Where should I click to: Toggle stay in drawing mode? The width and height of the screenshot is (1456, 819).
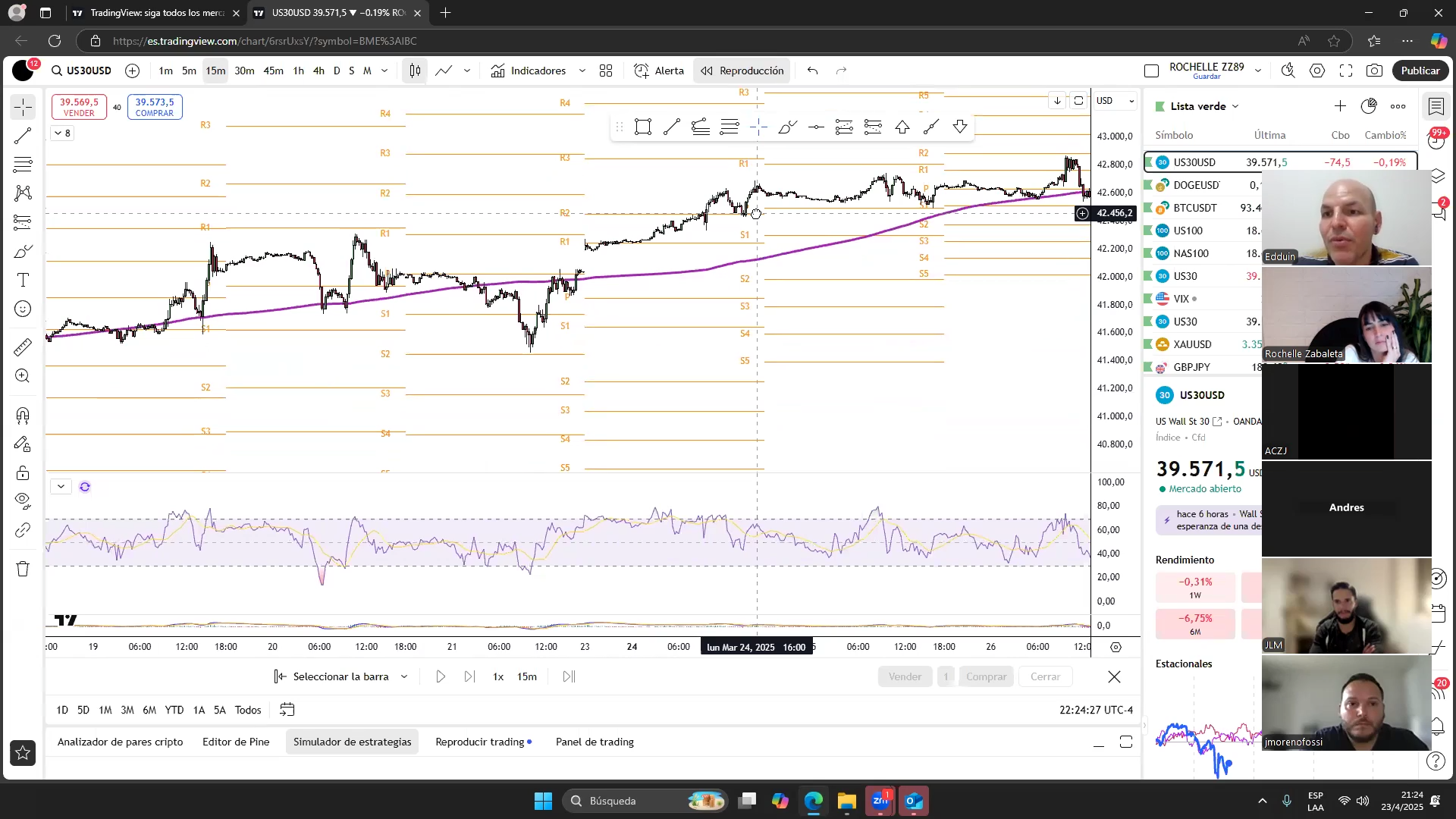tap(23, 444)
